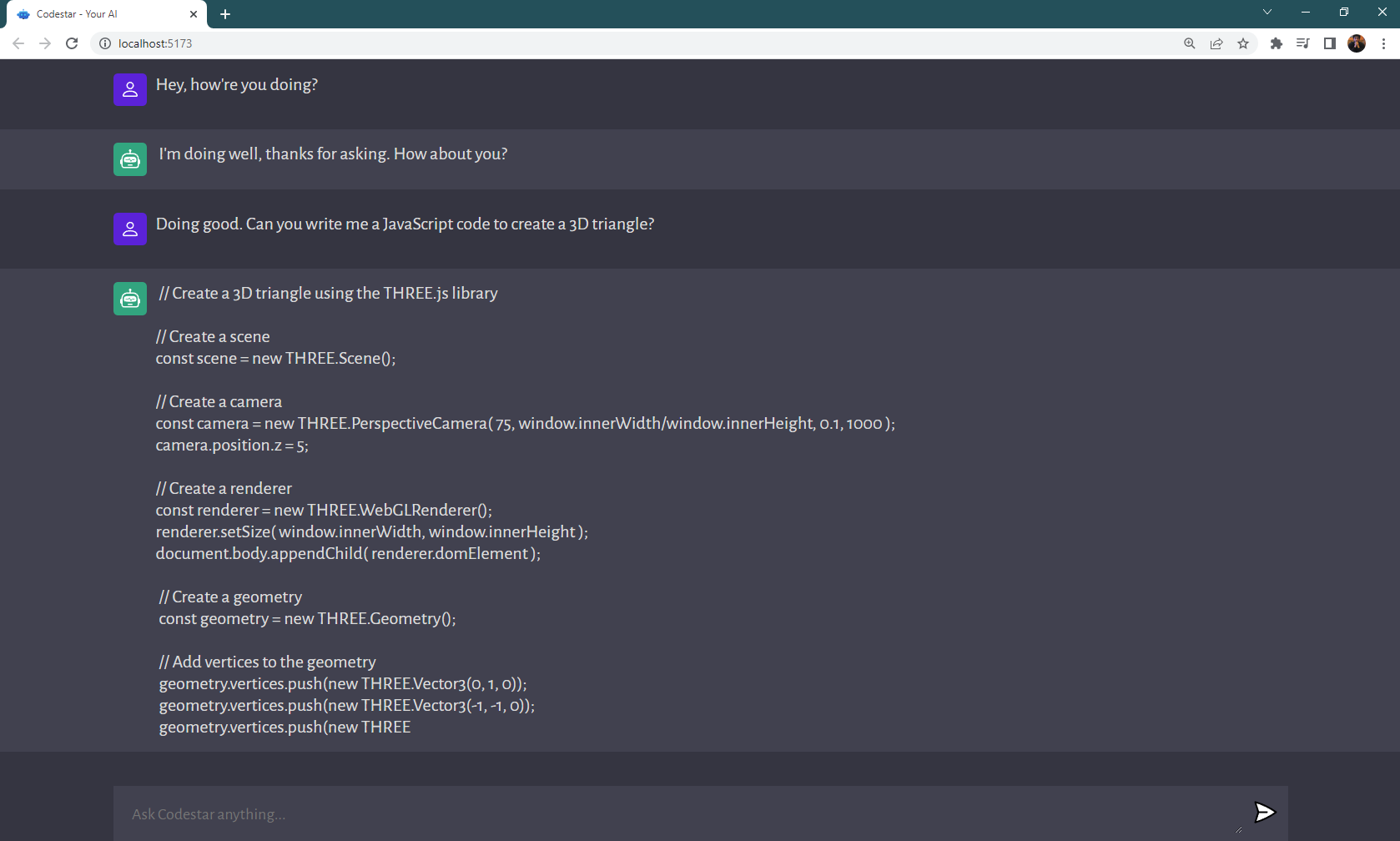This screenshot has width=1400, height=841.
Task: Open the Extensions puzzle icon
Action: pyautogui.click(x=1276, y=43)
